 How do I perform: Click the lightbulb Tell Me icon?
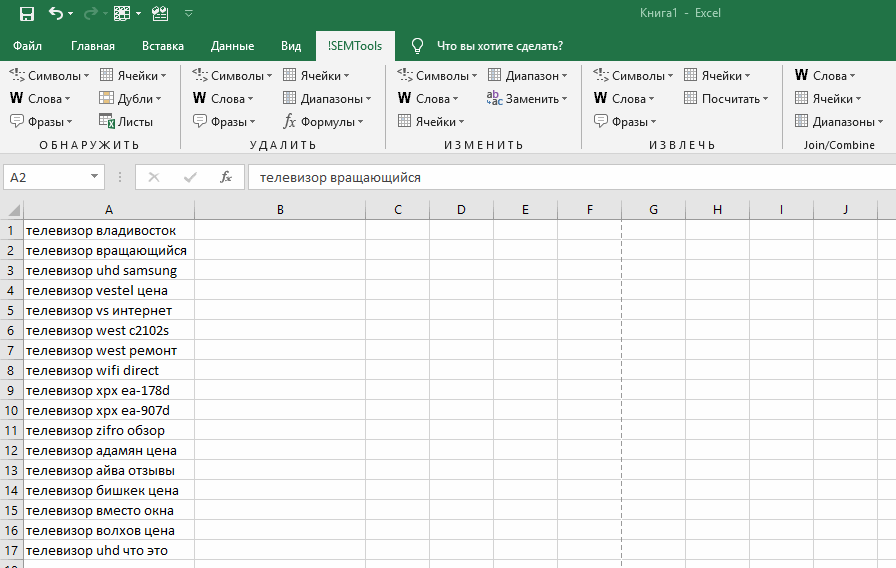tap(418, 46)
